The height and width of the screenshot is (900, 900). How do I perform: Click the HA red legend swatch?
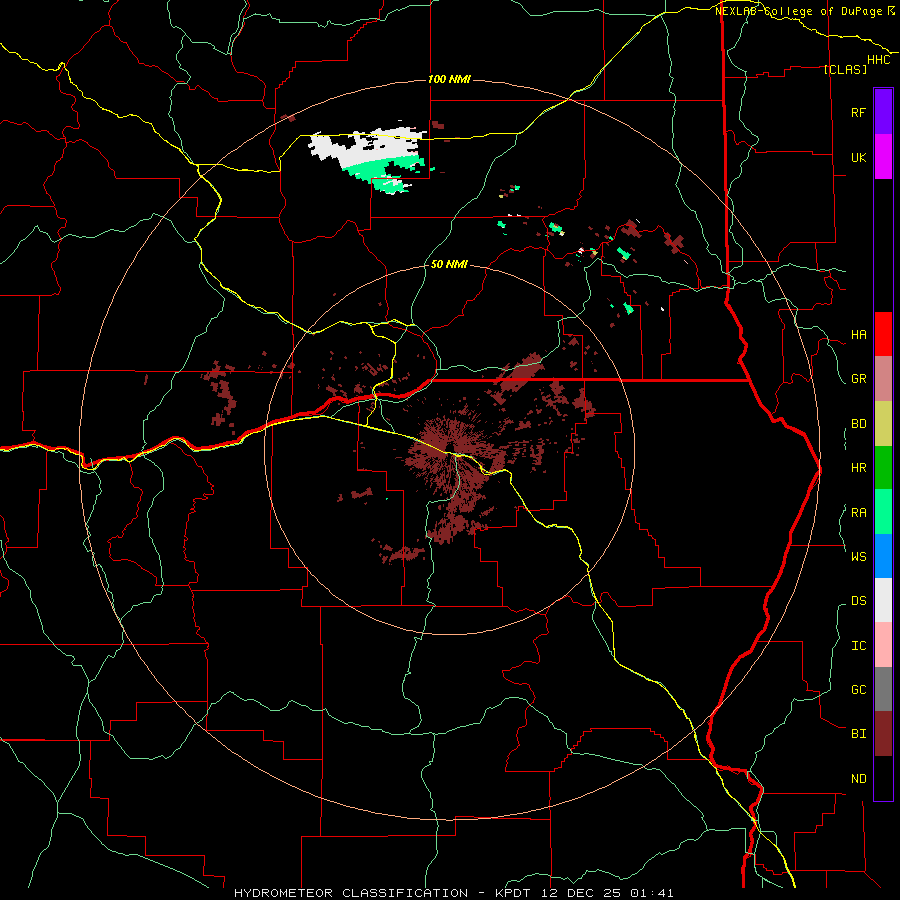pos(883,334)
